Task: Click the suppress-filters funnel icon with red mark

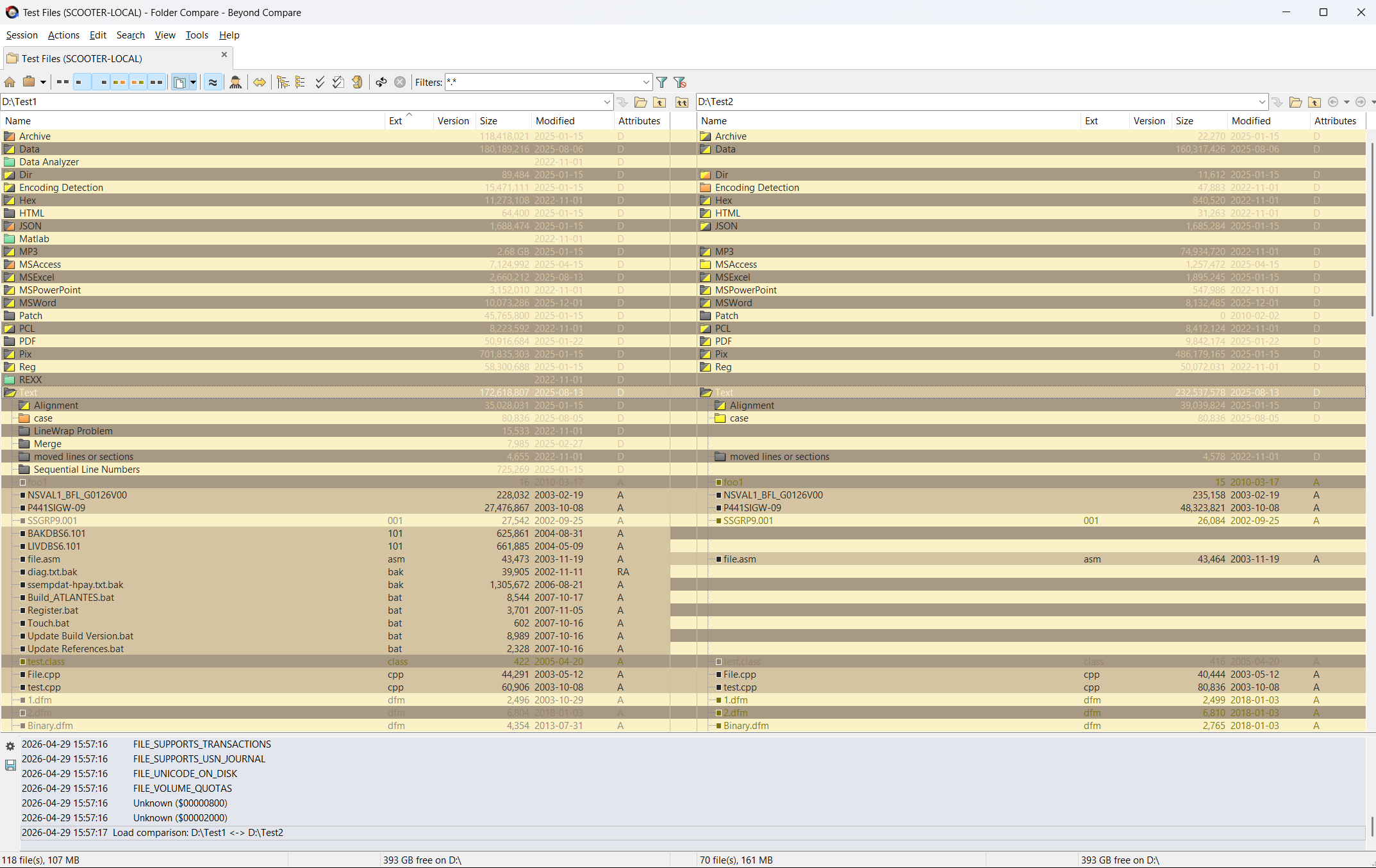Action: tap(680, 82)
